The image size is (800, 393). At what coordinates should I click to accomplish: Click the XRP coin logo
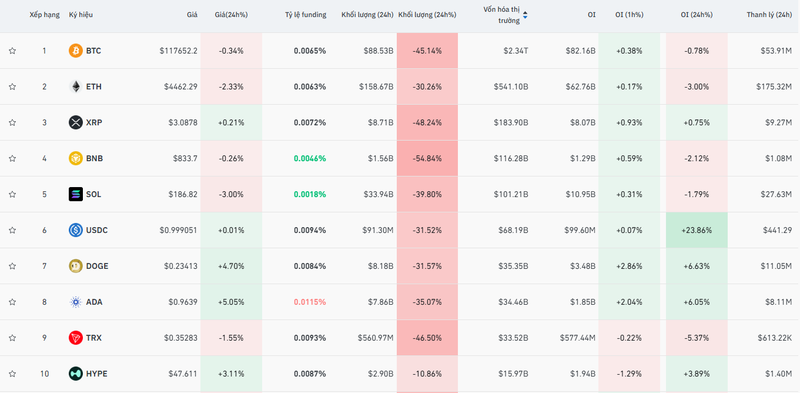[76, 122]
